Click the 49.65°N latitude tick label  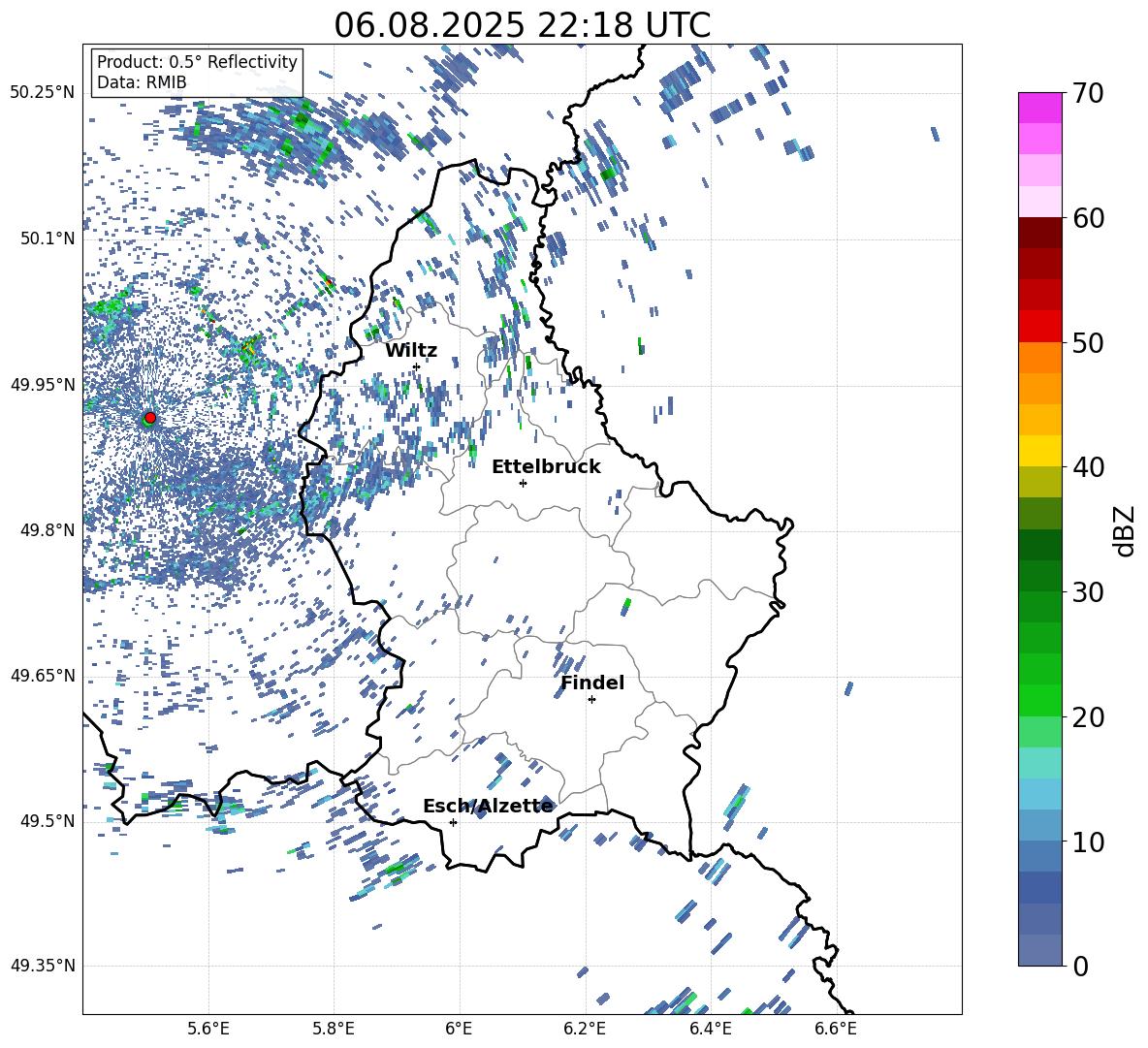(x=43, y=675)
